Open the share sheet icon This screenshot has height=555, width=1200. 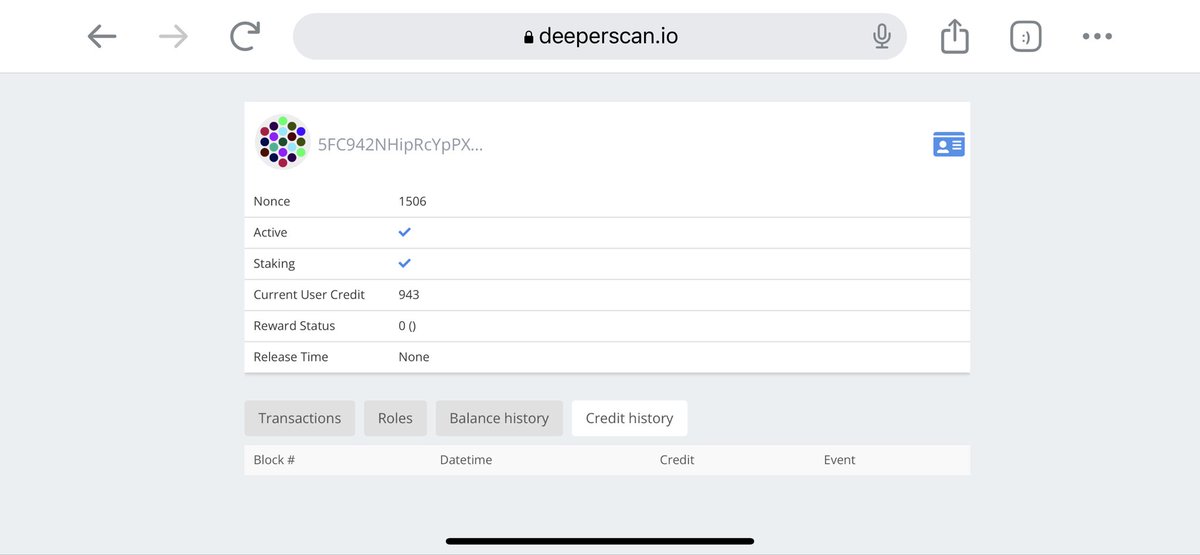955,37
